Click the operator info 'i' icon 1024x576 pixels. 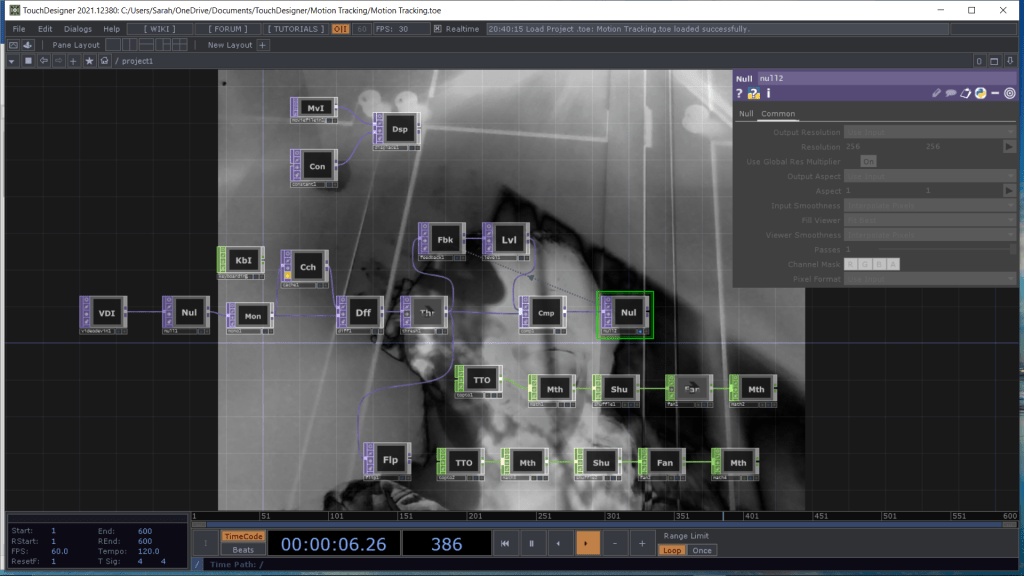point(768,94)
